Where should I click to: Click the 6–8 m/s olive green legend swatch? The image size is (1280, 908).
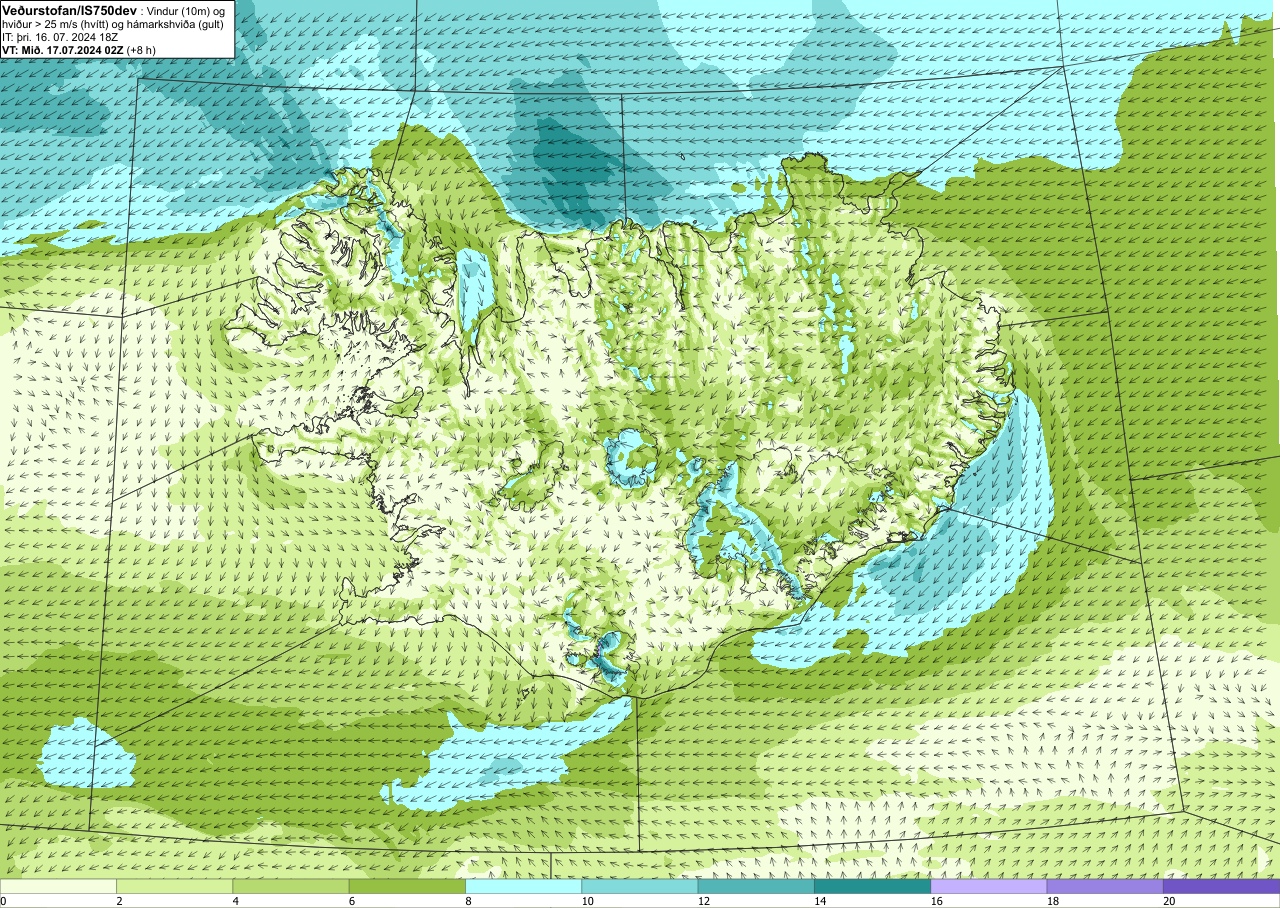point(407,886)
